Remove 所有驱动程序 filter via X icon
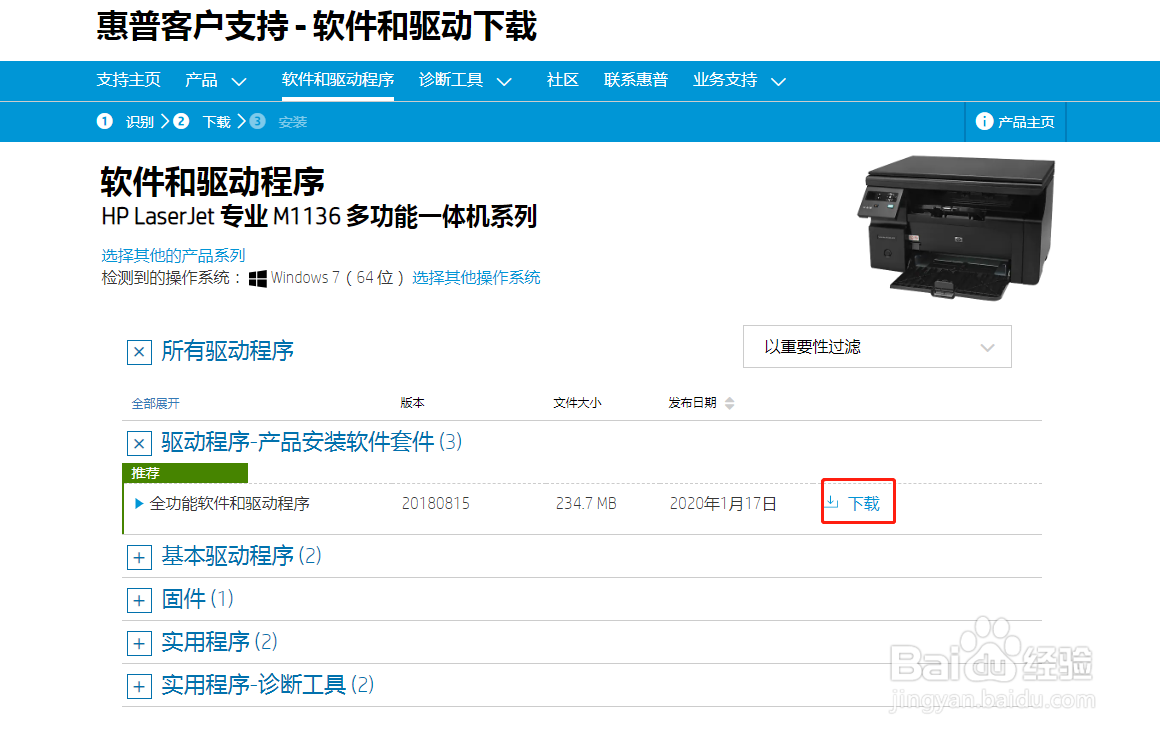Image resolution: width=1160 pixels, height=740 pixels. (x=139, y=352)
